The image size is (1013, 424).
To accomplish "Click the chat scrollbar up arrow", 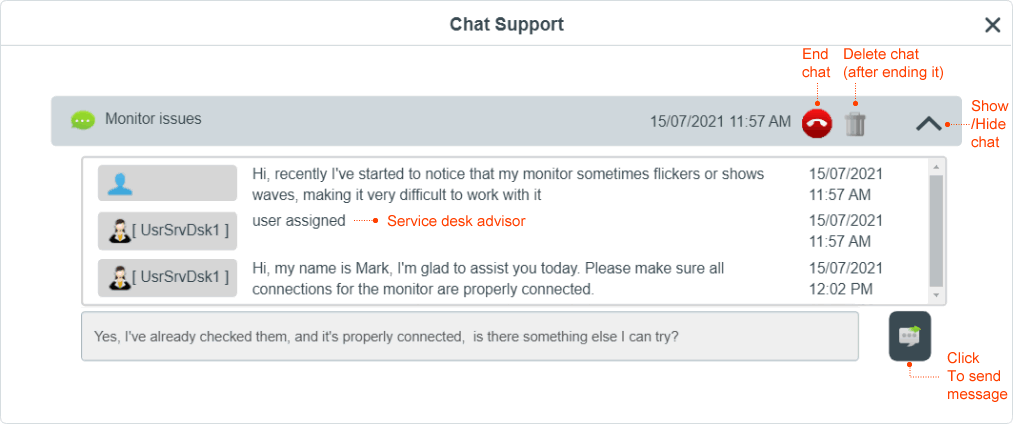I will pos(936,167).
